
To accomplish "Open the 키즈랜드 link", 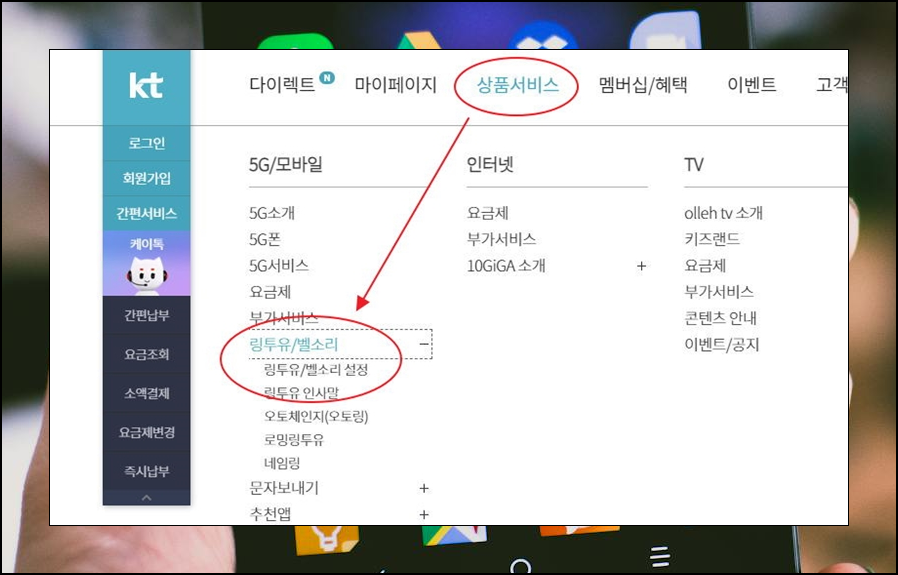I will [712, 239].
